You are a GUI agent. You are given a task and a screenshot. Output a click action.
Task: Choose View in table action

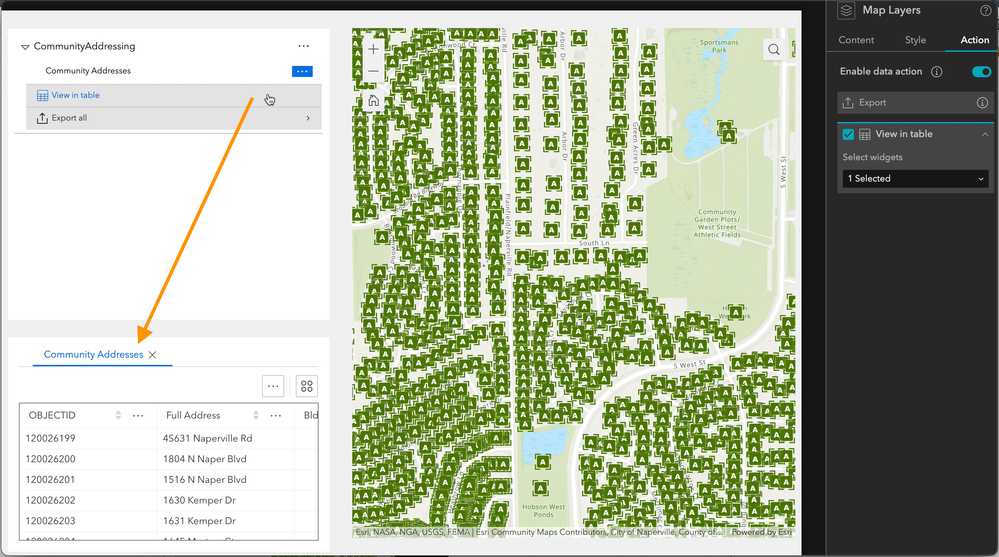tap(173, 96)
